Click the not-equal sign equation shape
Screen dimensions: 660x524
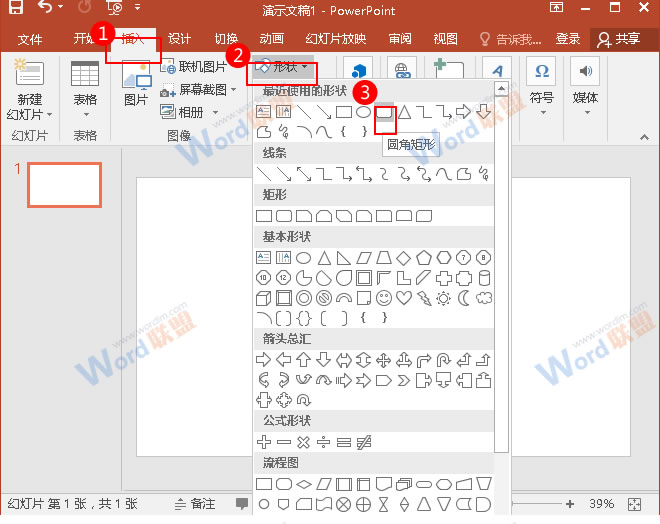pos(364,441)
